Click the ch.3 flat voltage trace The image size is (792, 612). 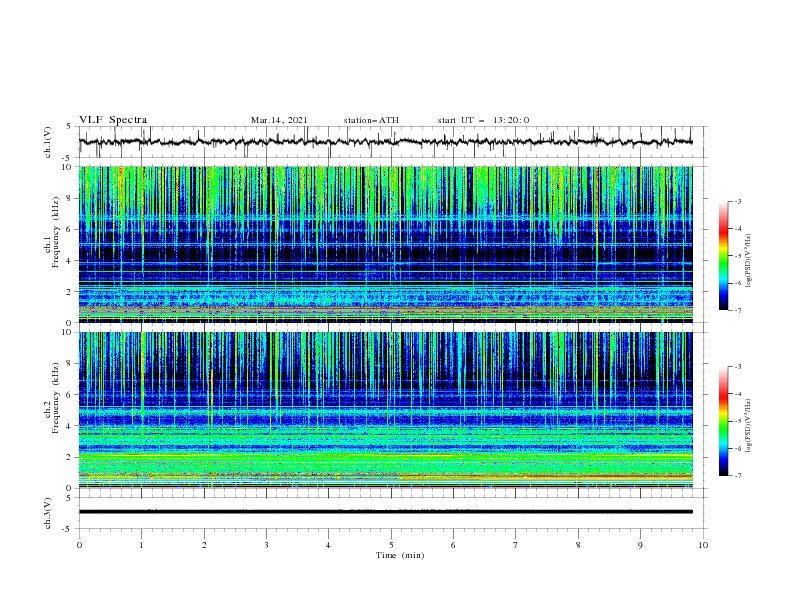click(x=385, y=512)
